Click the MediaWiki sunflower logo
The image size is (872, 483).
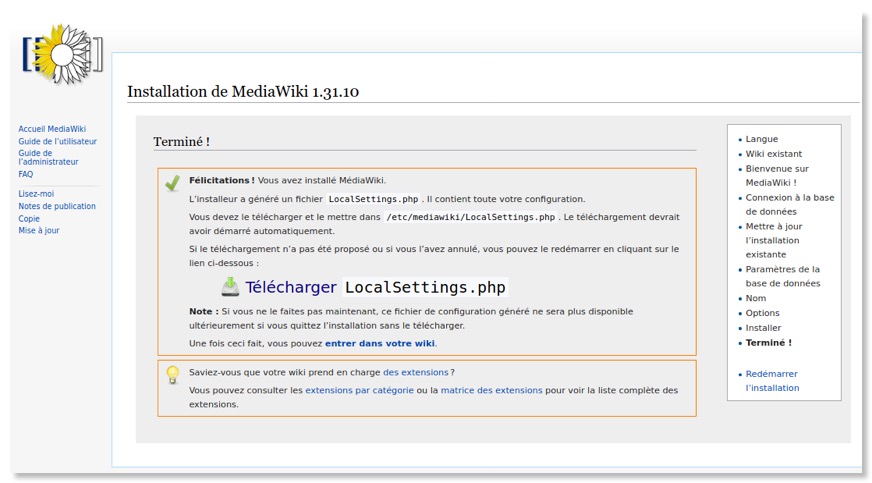click(63, 54)
